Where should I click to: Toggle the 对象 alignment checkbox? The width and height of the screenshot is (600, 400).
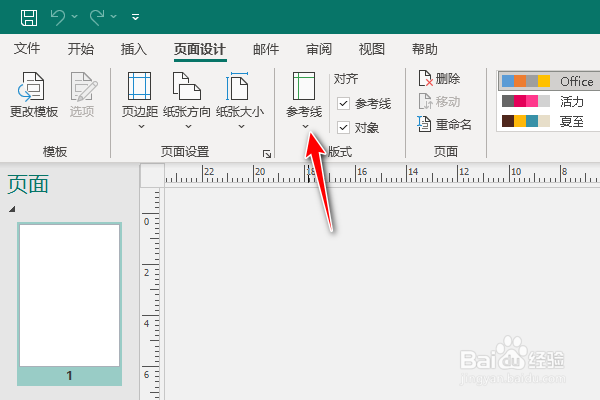click(x=343, y=127)
